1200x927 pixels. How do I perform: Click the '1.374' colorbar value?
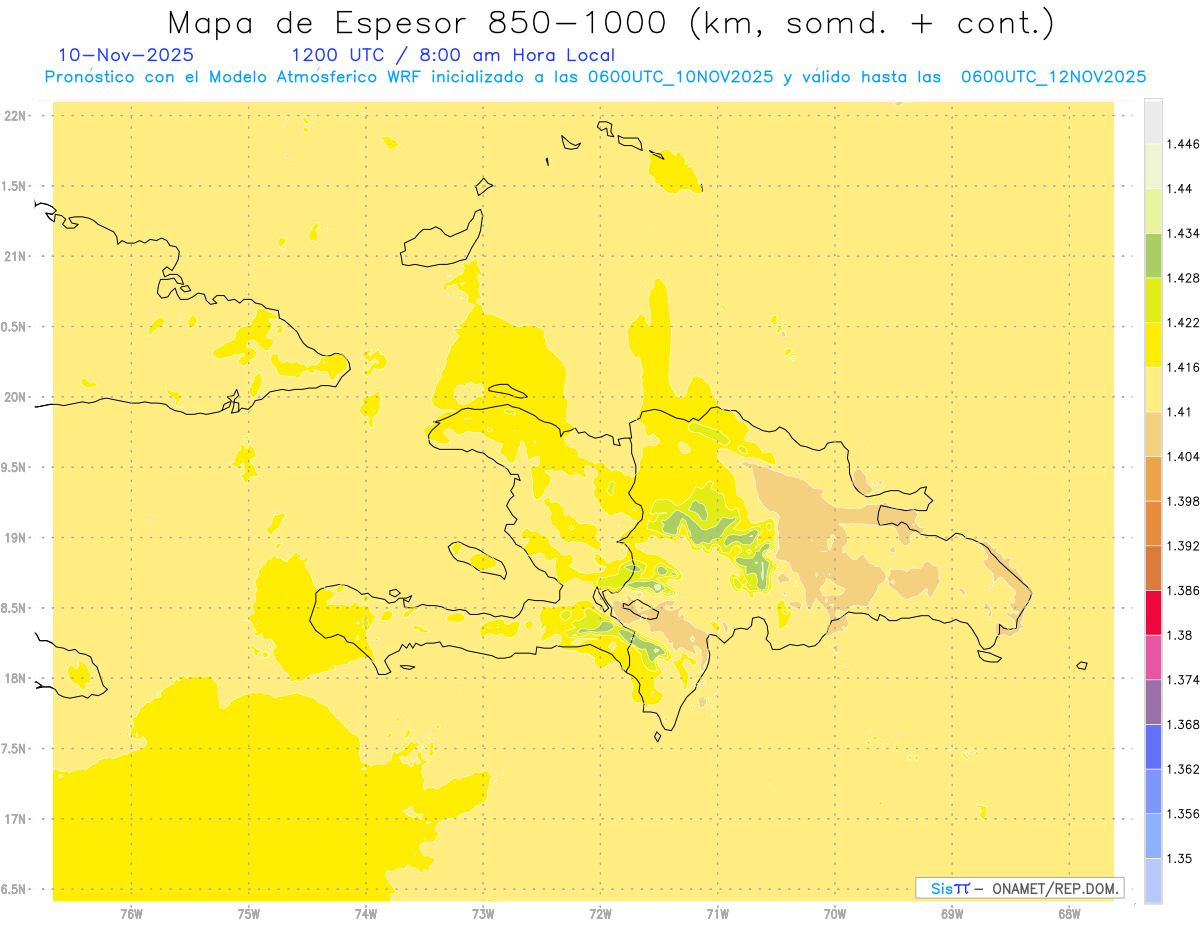(x=1182, y=680)
